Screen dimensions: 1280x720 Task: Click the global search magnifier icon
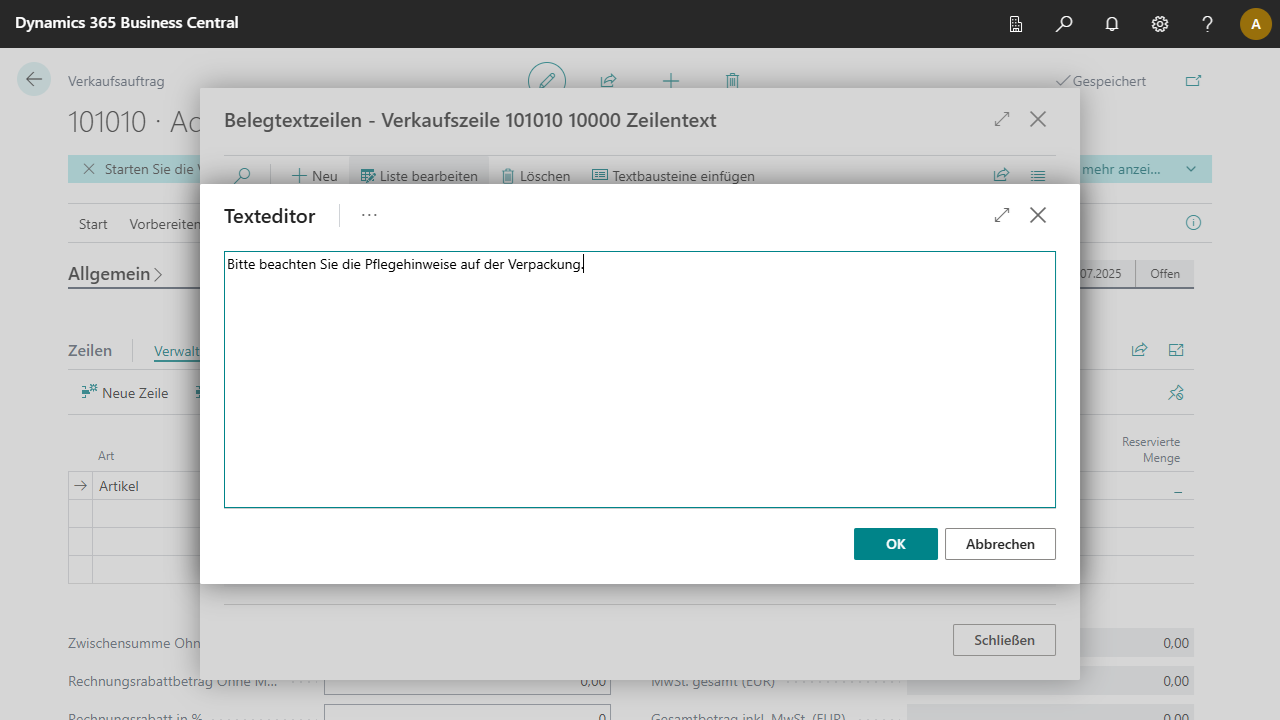coord(1064,24)
